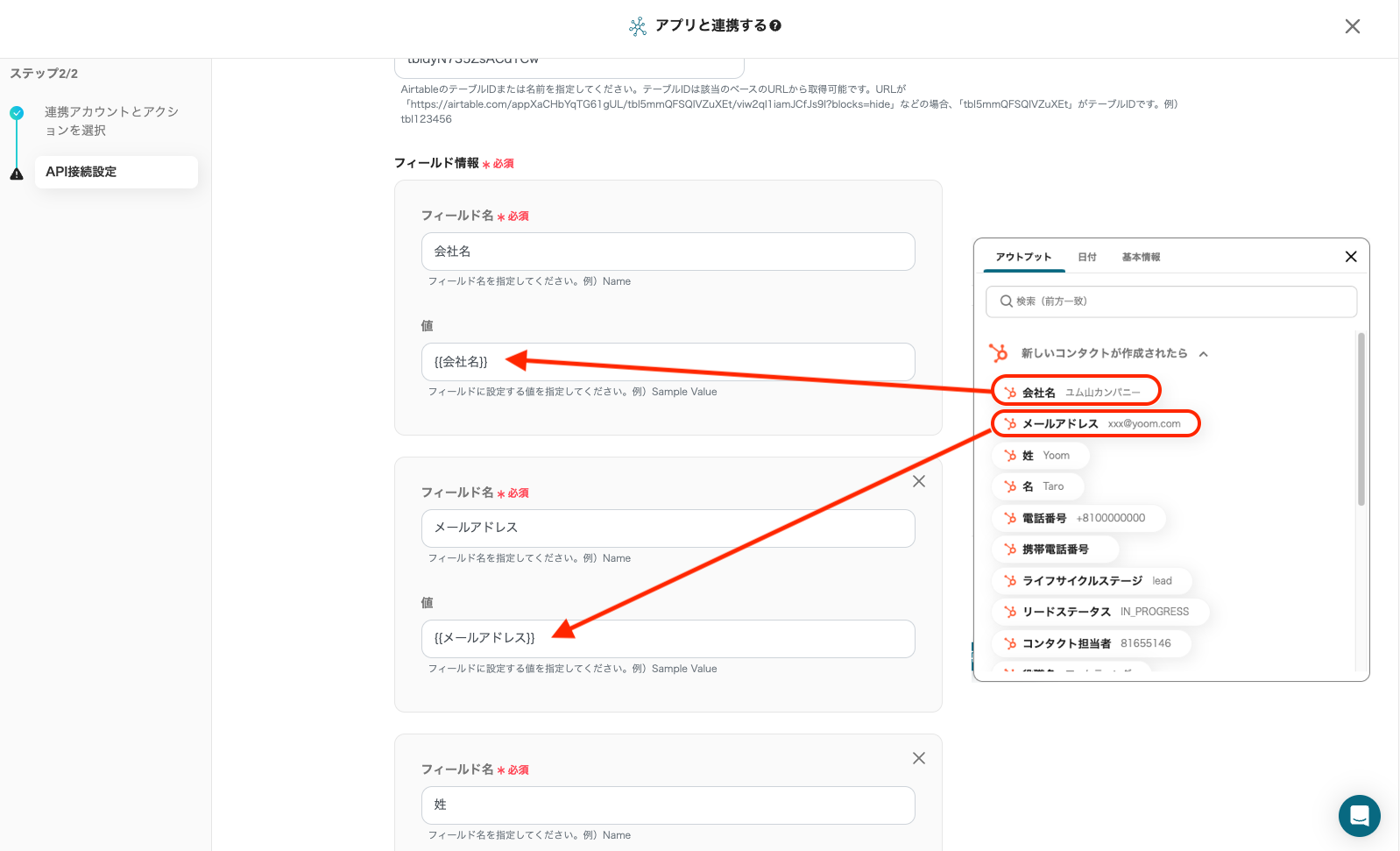Insert the 会社名 output chip
The height and width of the screenshot is (851, 1400).
coord(1076,392)
